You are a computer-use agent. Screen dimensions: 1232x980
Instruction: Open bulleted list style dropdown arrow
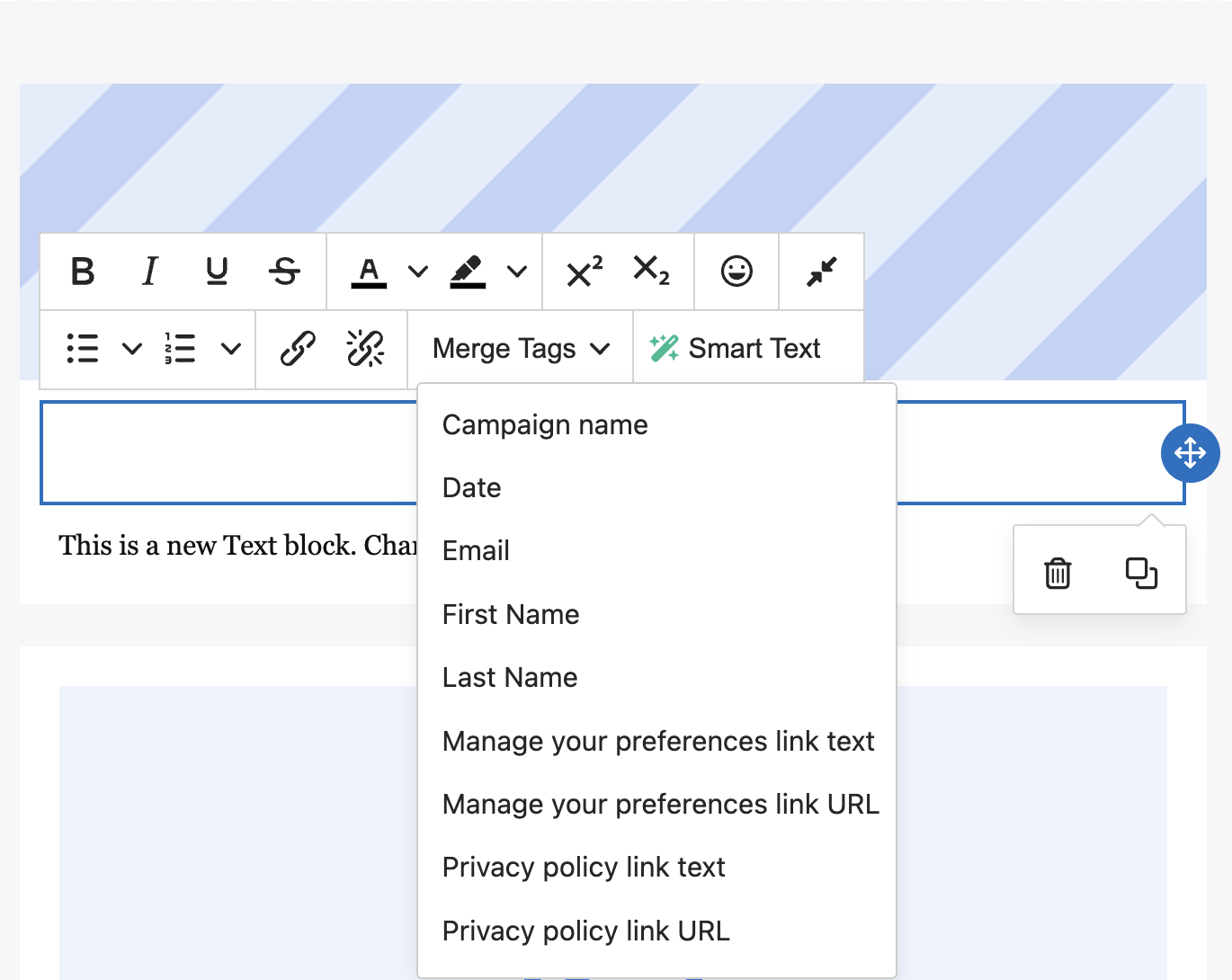tap(132, 349)
